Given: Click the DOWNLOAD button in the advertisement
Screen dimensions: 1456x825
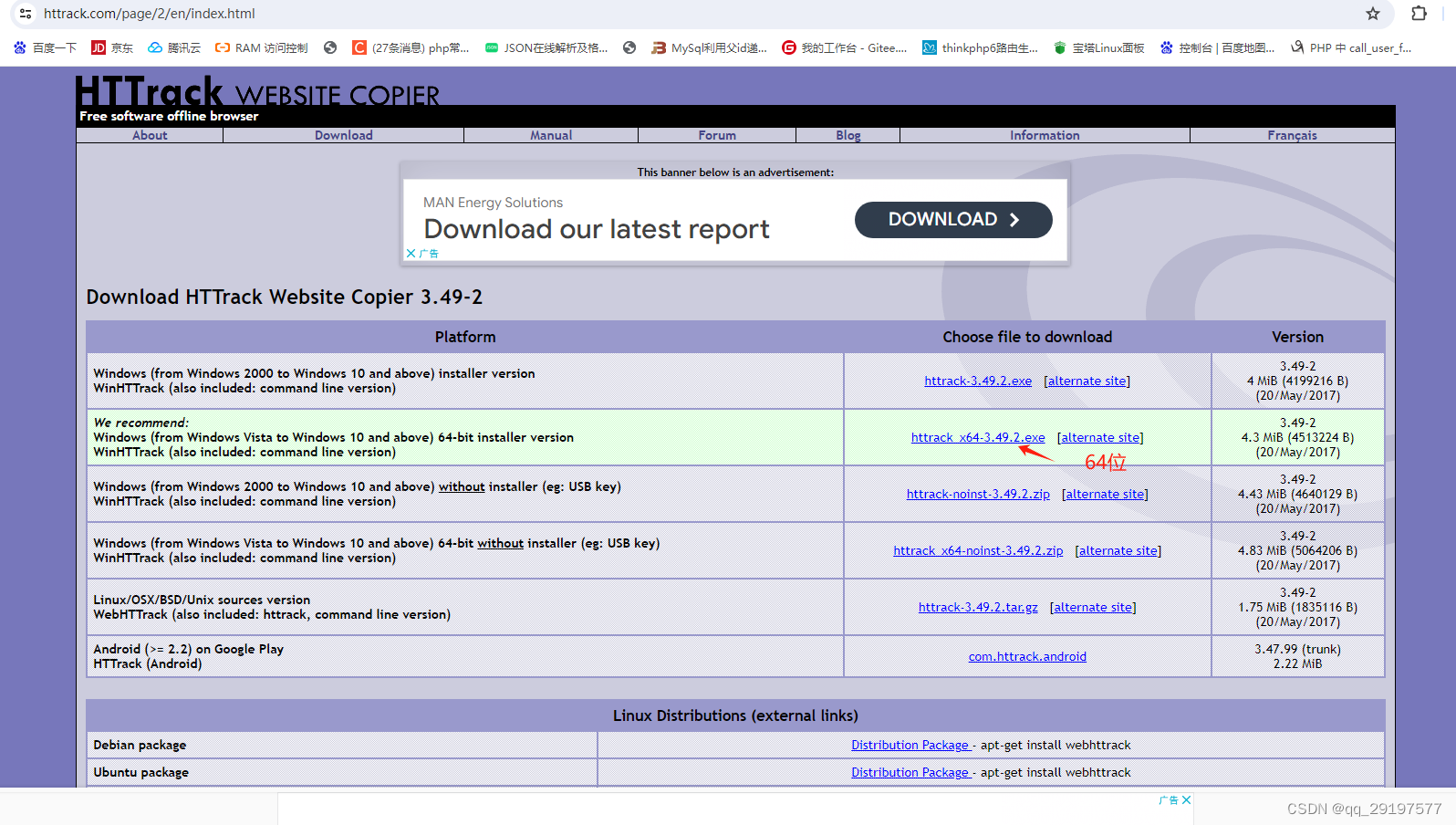Looking at the screenshot, I should [x=953, y=220].
